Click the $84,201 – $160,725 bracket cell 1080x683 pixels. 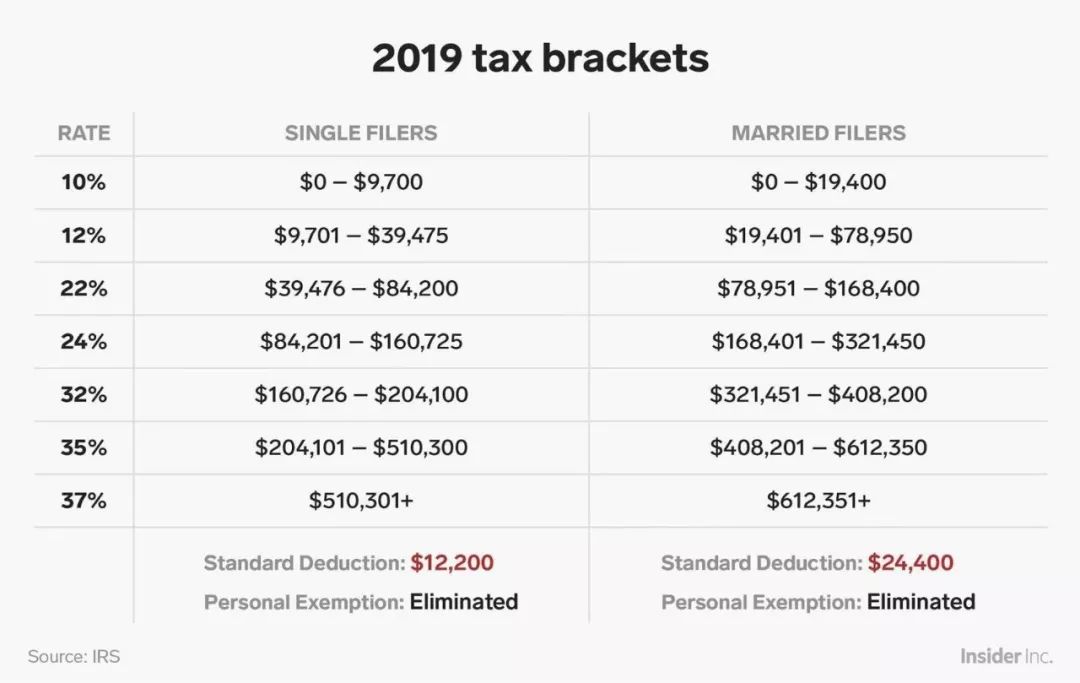click(361, 341)
